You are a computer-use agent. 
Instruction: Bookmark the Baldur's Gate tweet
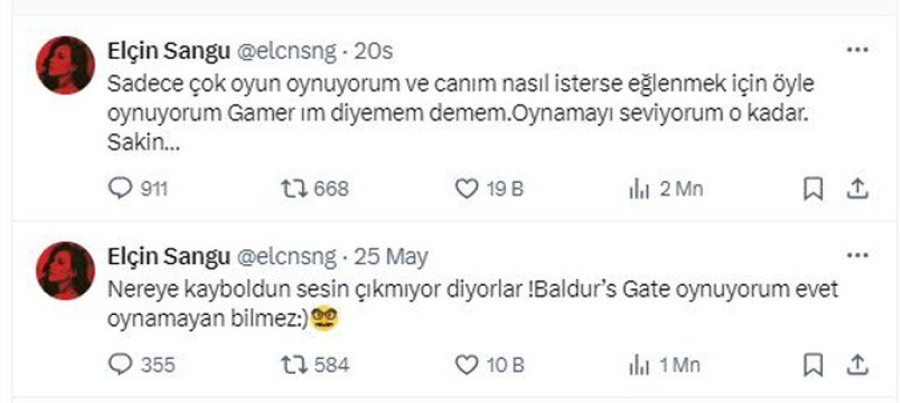tap(813, 366)
